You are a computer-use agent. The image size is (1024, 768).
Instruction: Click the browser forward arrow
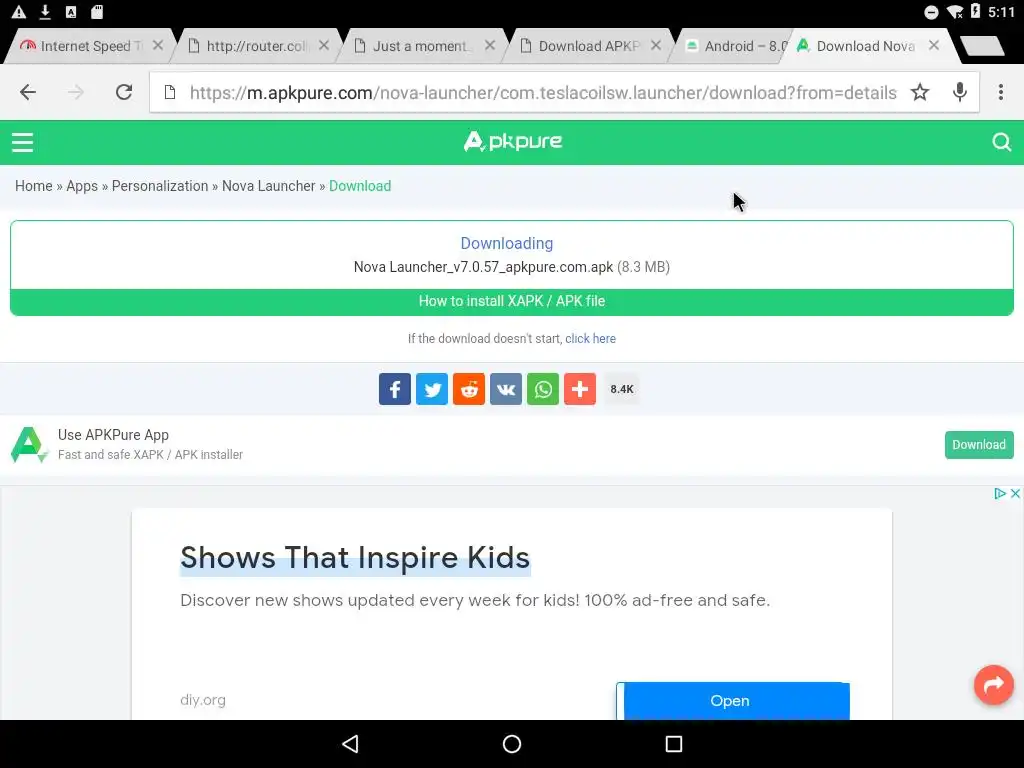point(76,93)
